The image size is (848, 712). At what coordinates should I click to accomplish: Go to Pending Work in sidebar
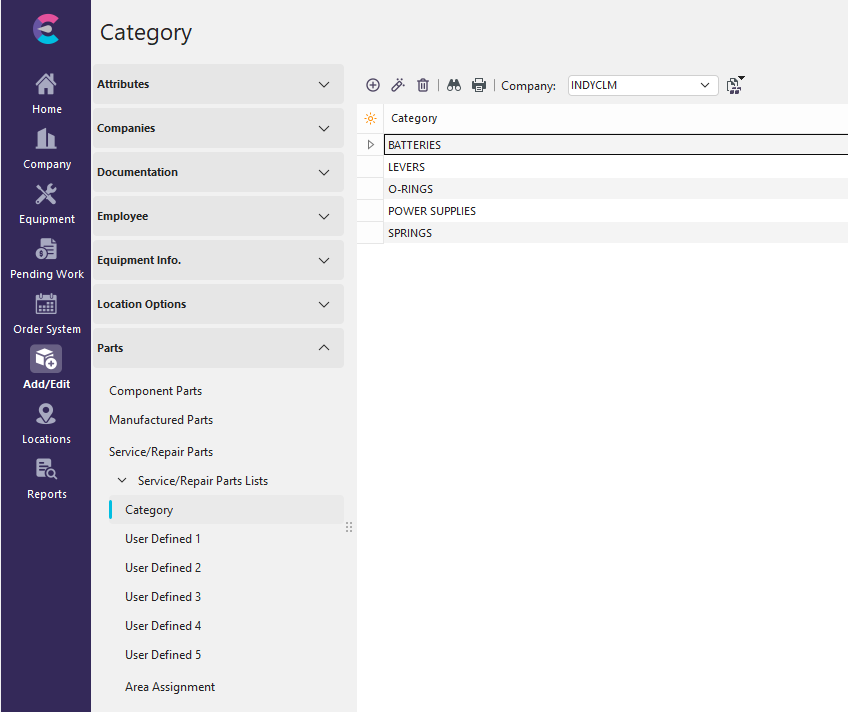pyautogui.click(x=46, y=259)
